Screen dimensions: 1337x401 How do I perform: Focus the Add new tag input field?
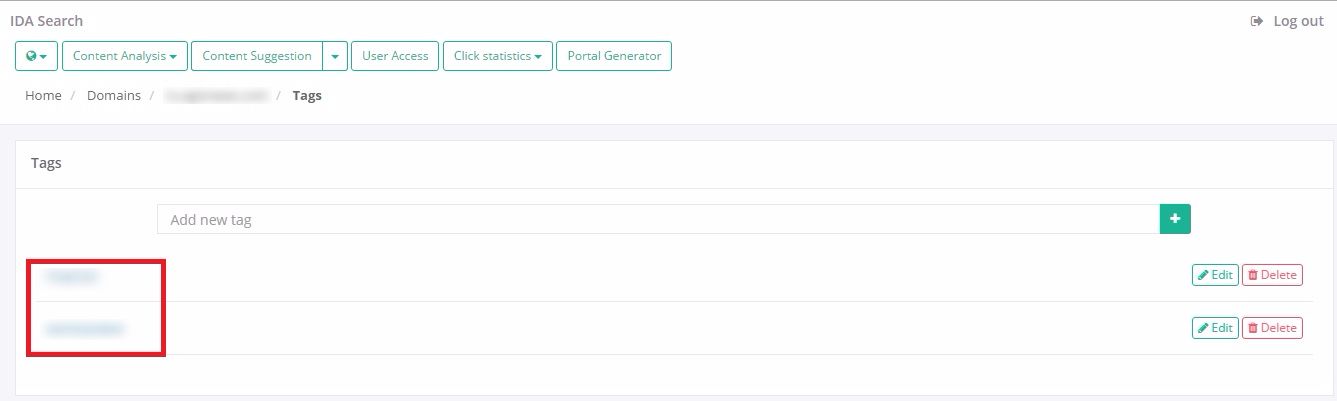point(658,219)
